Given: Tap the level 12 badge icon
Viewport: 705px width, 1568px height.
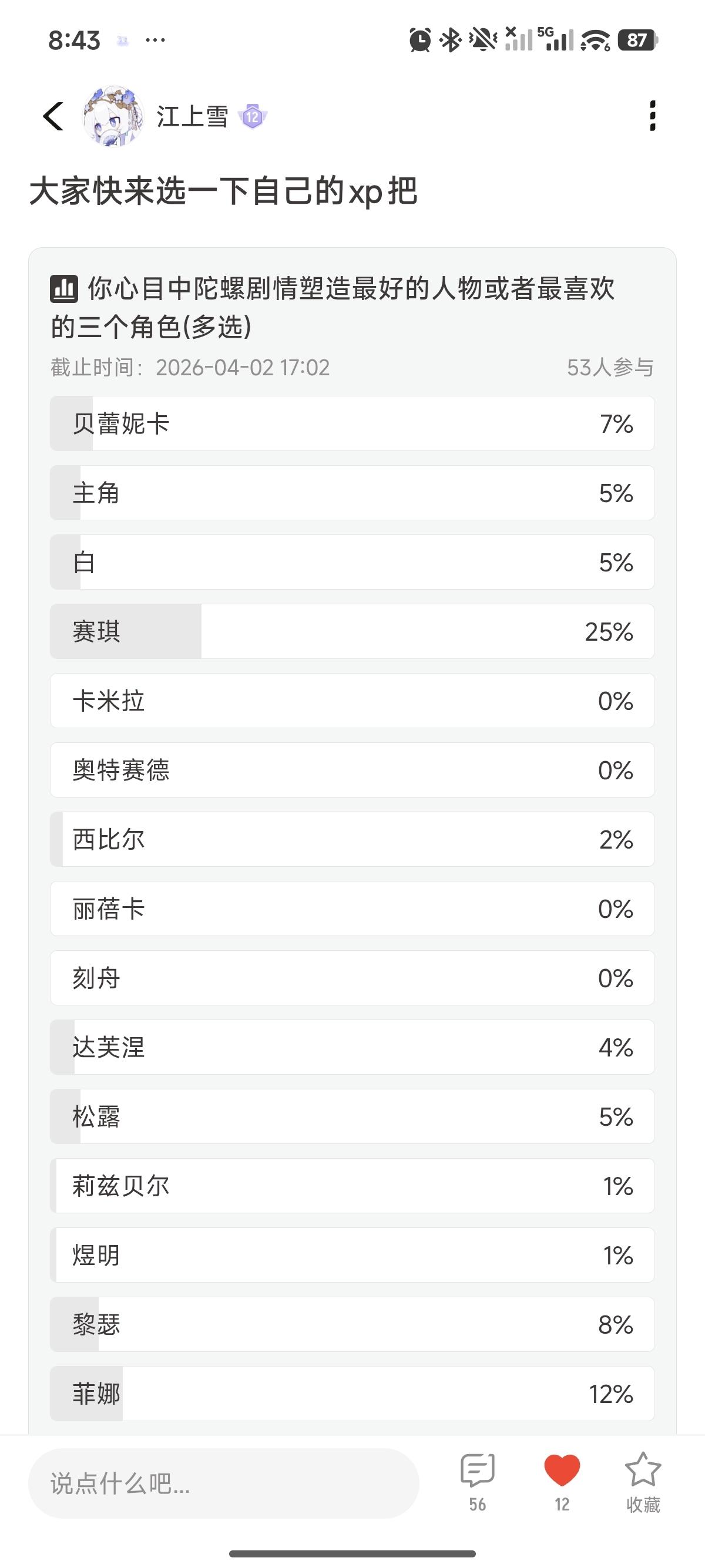Looking at the screenshot, I should point(253,116).
